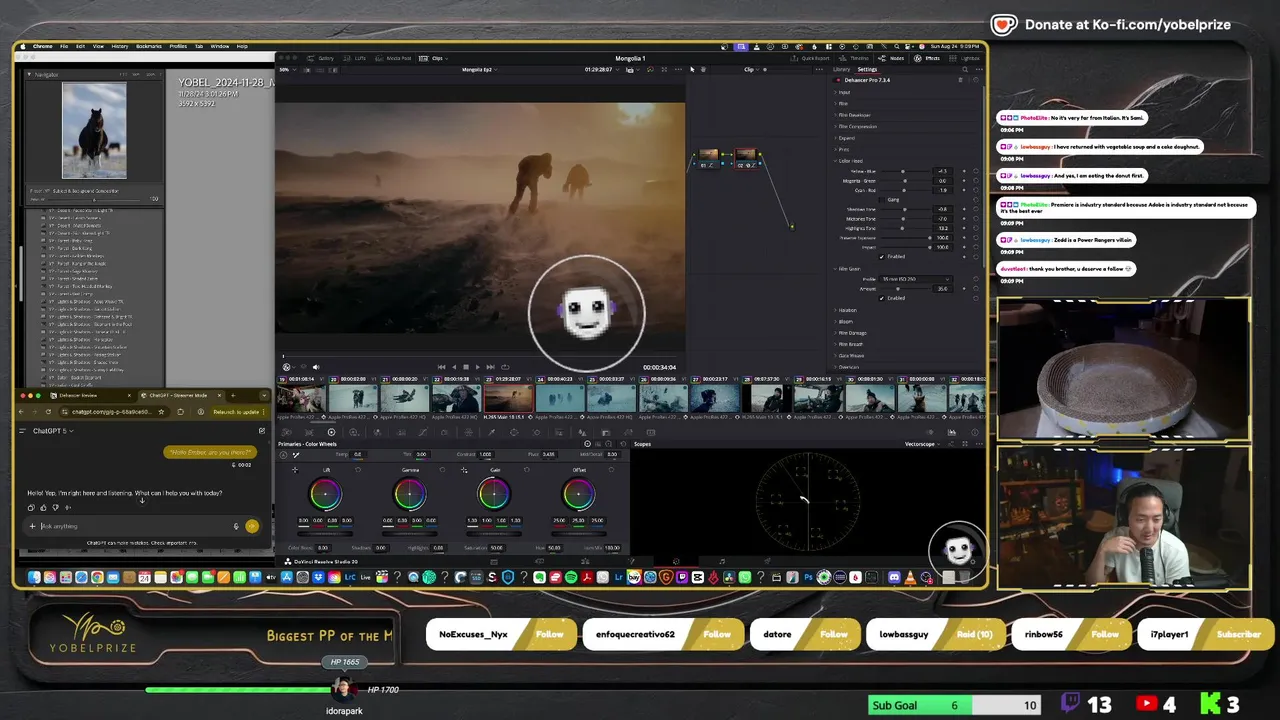
Task: Select the hand pan tool in node editor
Action: point(703,69)
